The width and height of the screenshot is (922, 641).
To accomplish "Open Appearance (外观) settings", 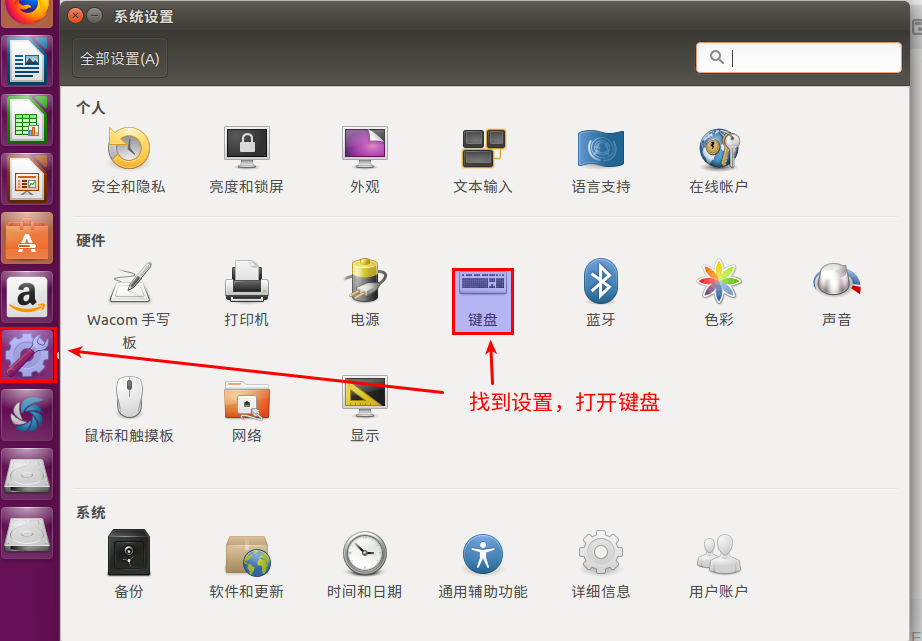I will (x=365, y=160).
